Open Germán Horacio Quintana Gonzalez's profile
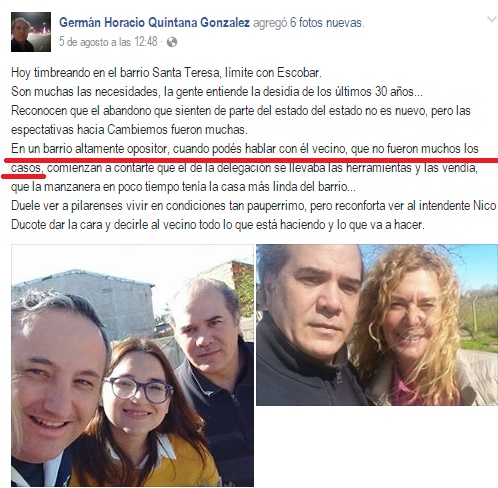This screenshot has height=488, width=498. point(154,23)
